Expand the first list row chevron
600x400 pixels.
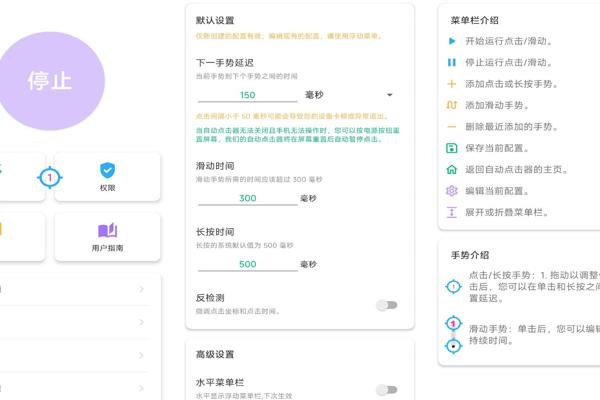point(141,289)
